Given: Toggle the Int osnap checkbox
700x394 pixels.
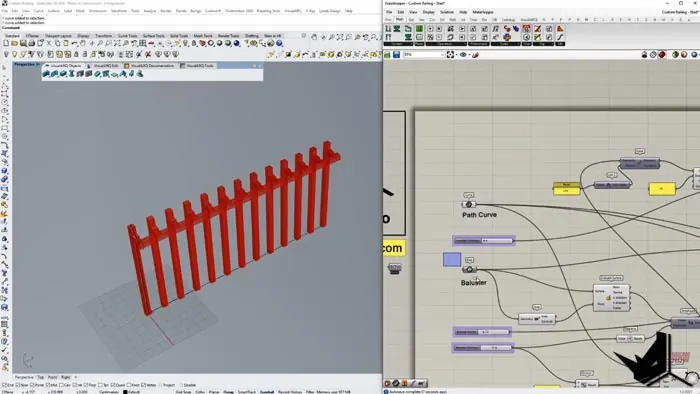Looking at the screenshot, I should tap(75, 385).
